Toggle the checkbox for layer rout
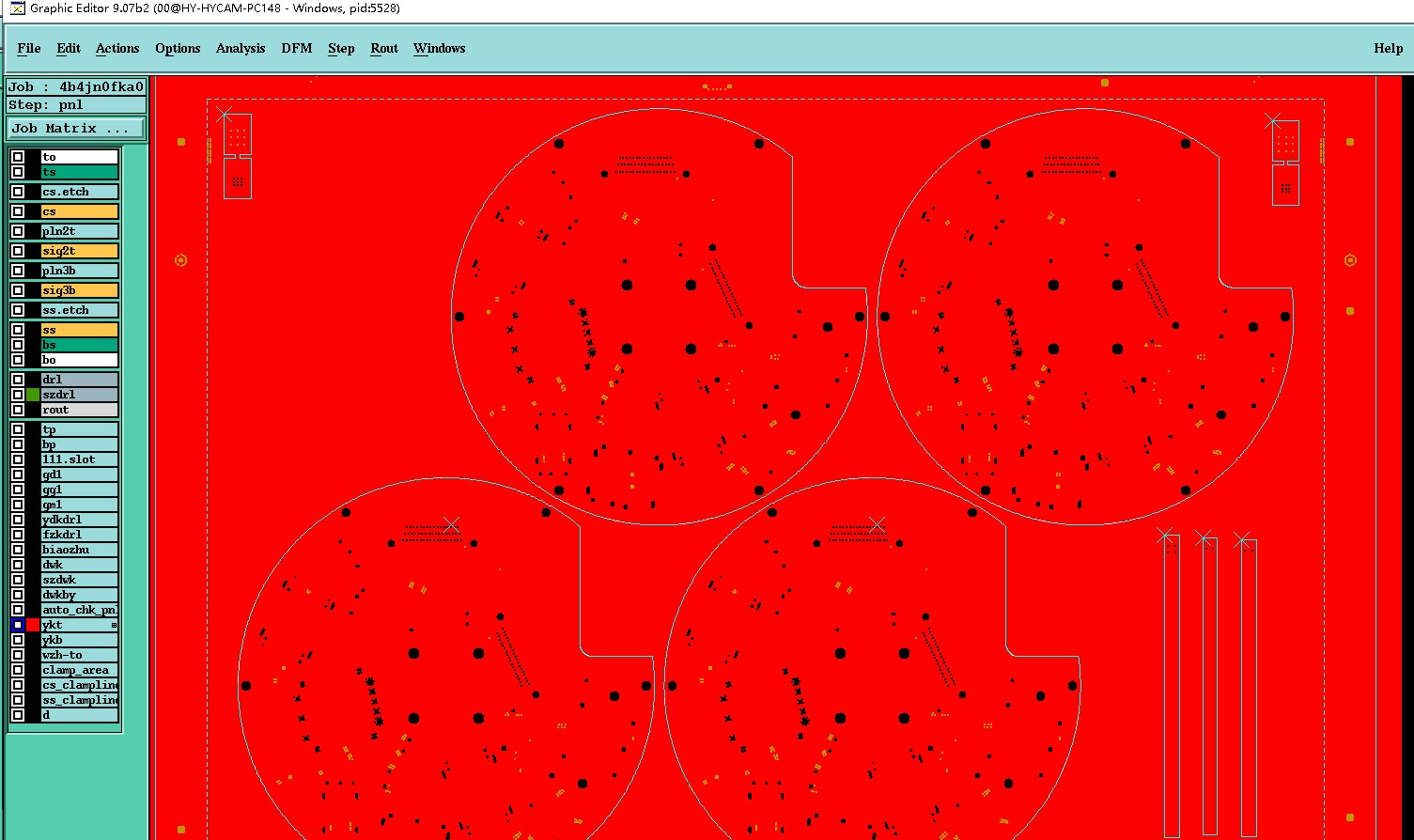The width and height of the screenshot is (1414, 840). point(18,410)
